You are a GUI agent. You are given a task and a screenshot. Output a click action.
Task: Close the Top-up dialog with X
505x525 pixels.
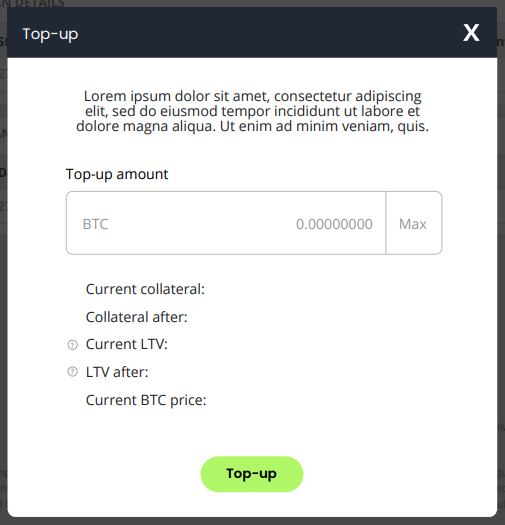click(x=471, y=32)
